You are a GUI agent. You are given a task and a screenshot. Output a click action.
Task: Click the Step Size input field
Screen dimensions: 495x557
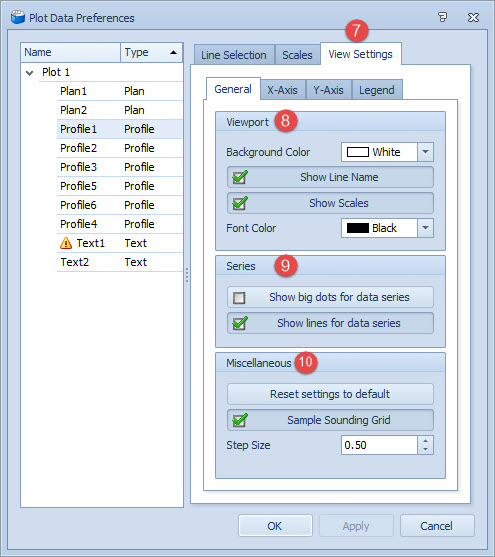(x=379, y=445)
